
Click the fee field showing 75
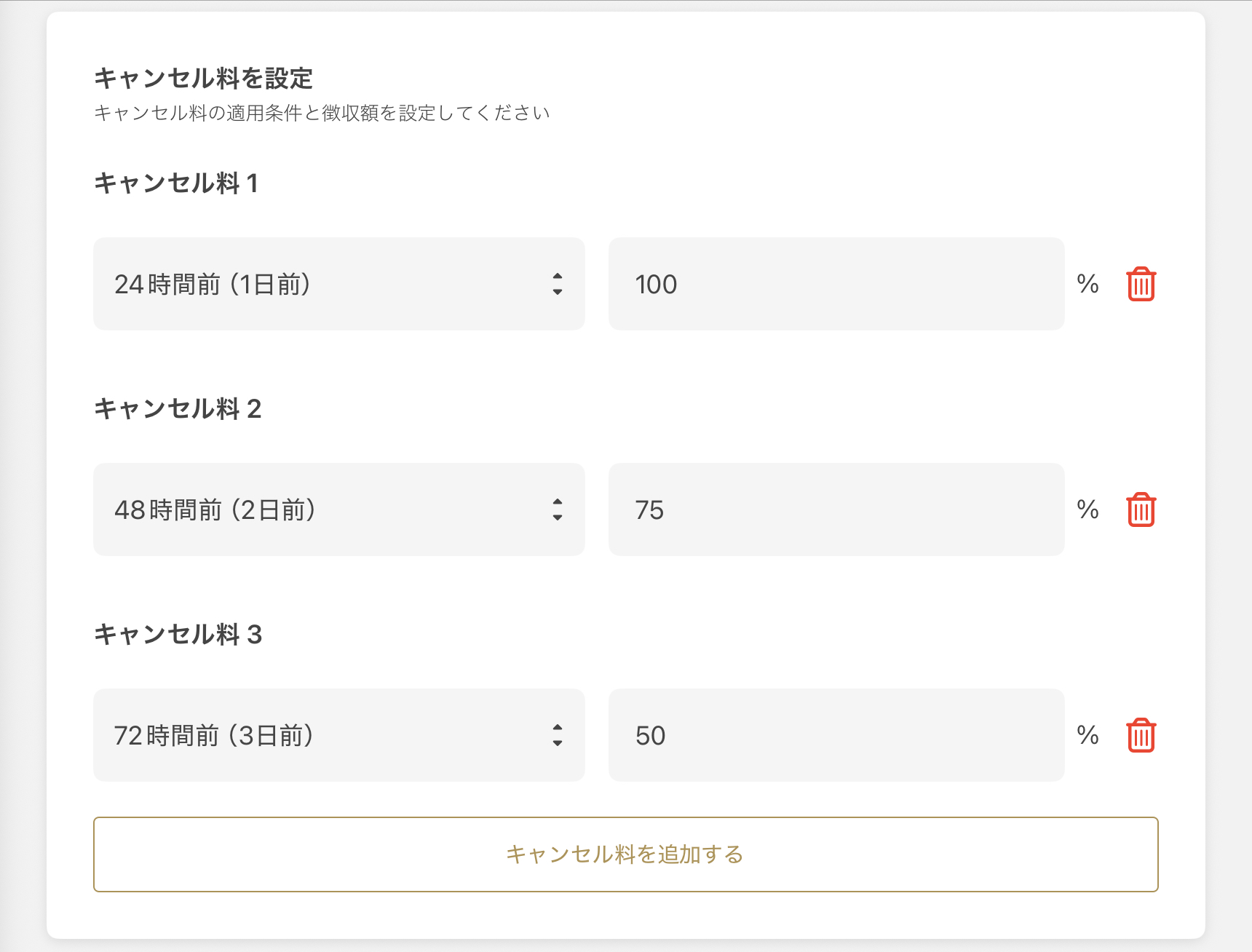(x=836, y=509)
